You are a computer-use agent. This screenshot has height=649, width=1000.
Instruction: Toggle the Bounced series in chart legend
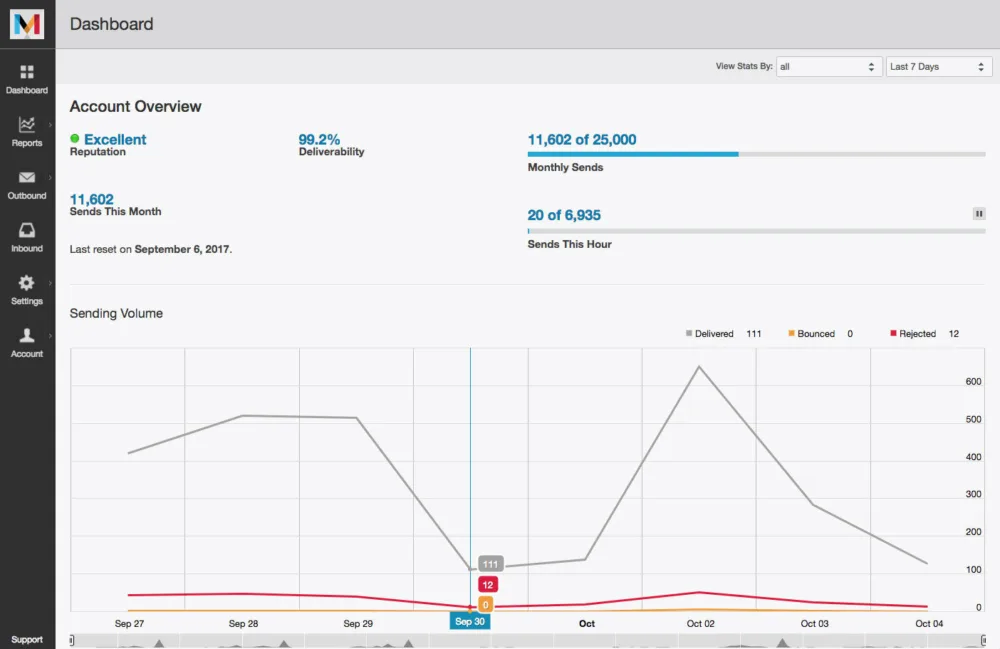[815, 334]
